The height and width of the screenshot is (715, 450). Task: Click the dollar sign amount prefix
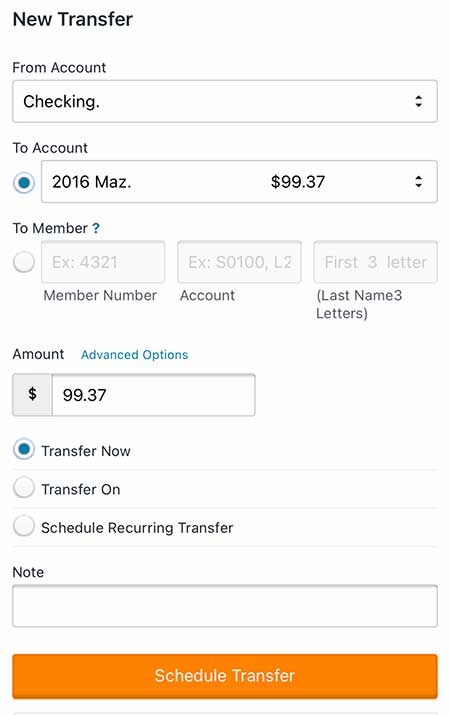(x=32, y=395)
